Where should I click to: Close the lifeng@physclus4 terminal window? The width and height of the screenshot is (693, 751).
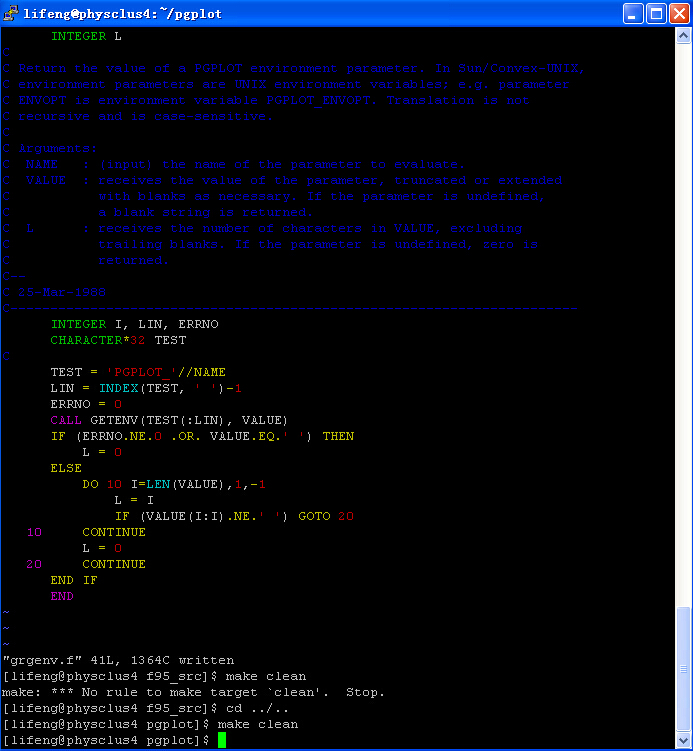pos(680,13)
